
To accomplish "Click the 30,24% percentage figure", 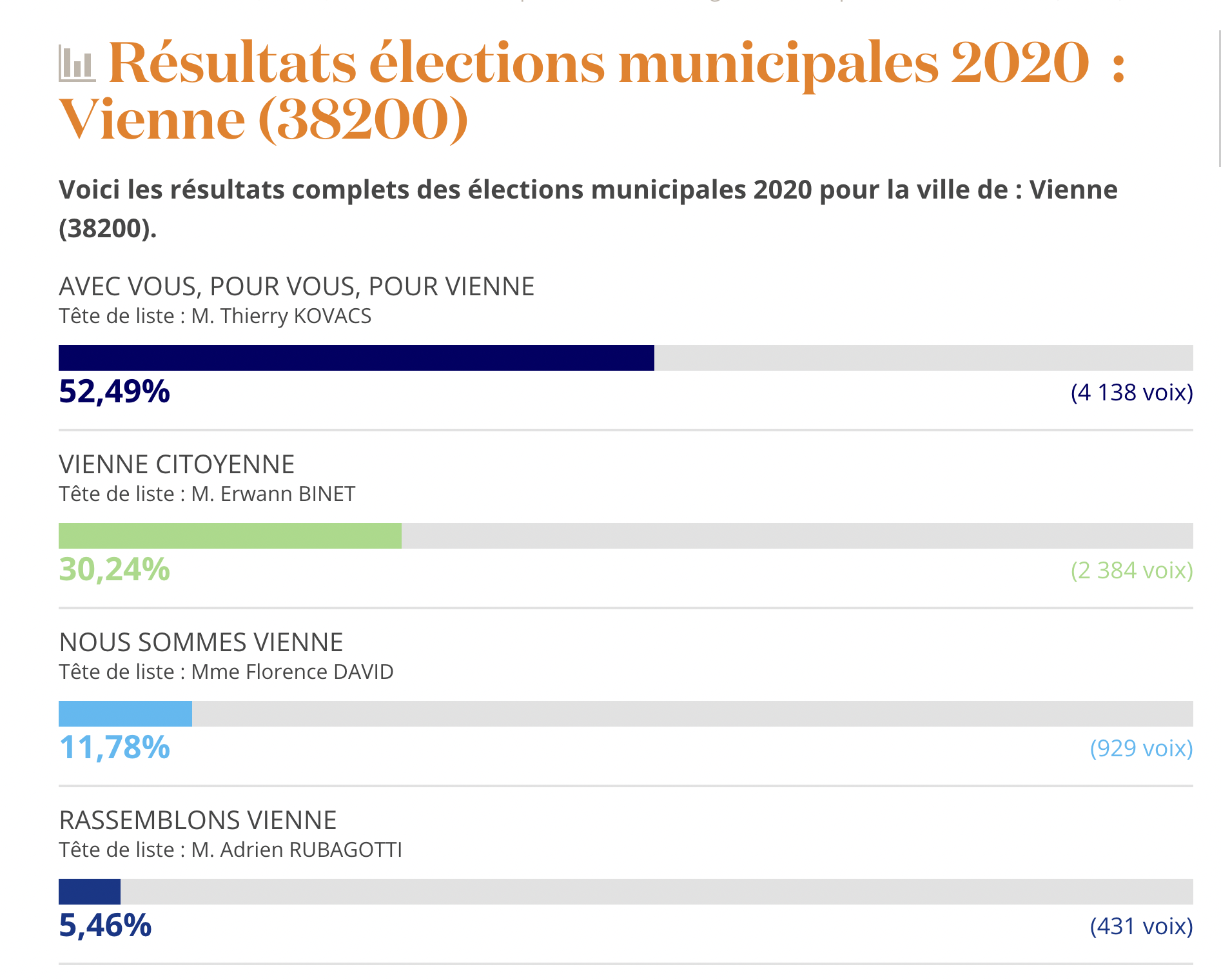I will click(x=114, y=569).
